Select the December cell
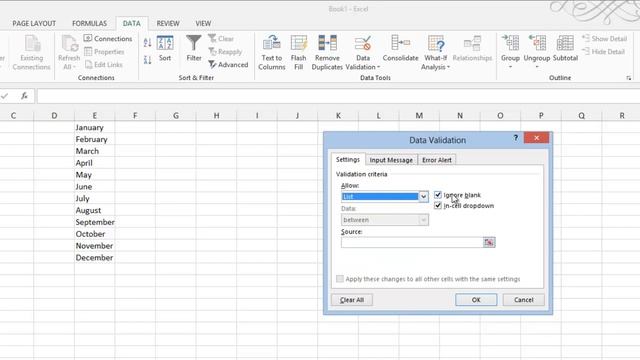 point(94,258)
